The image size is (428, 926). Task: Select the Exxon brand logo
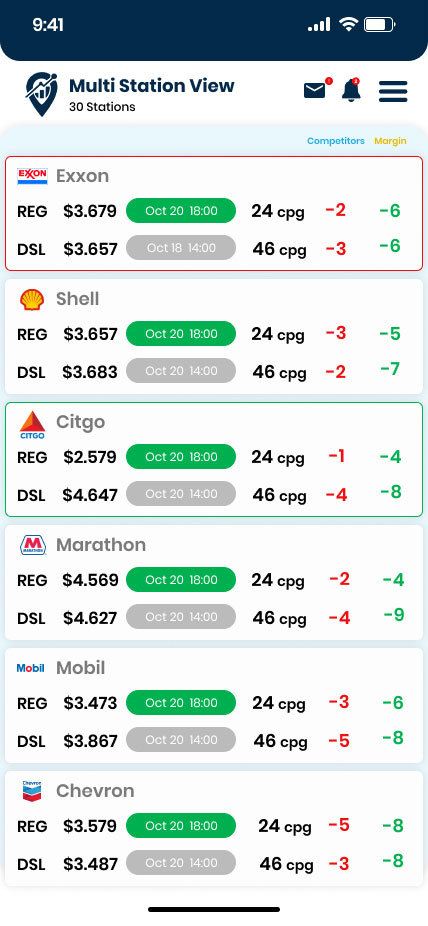[32, 176]
